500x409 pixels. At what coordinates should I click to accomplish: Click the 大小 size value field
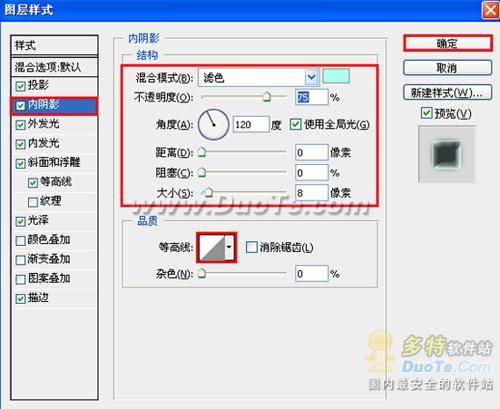(x=312, y=192)
